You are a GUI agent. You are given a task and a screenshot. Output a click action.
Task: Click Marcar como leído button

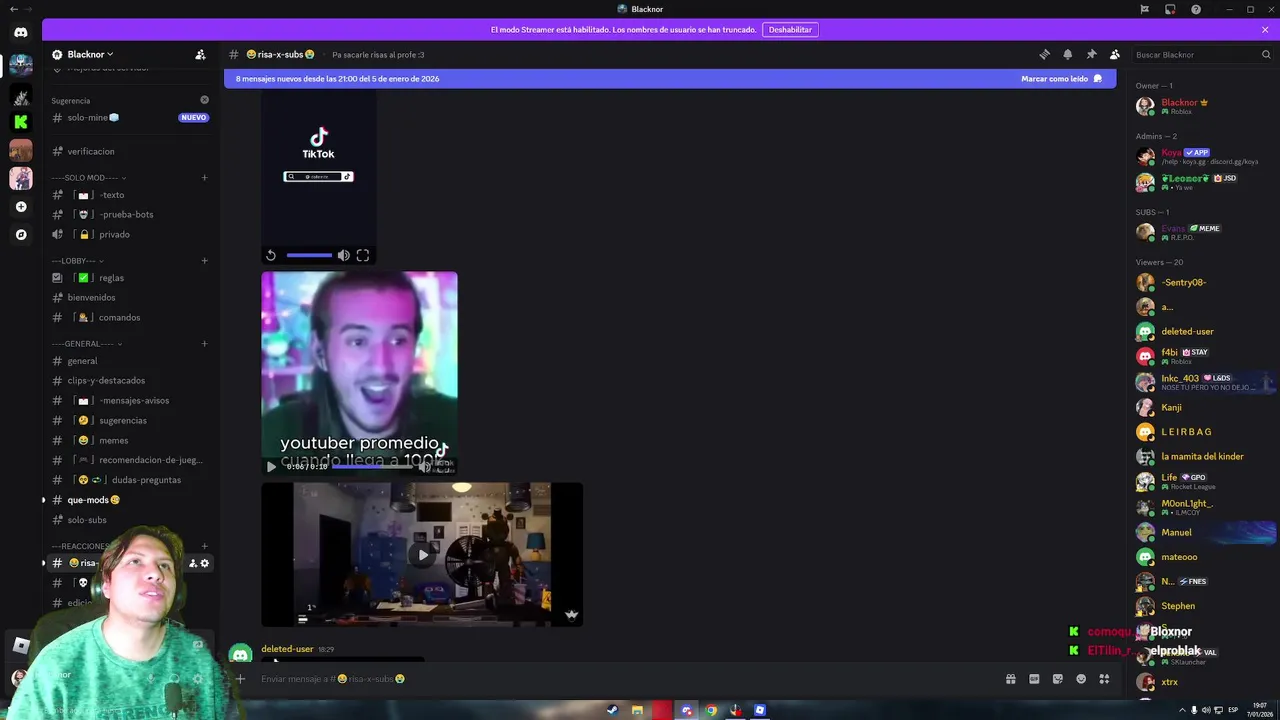(1061, 79)
